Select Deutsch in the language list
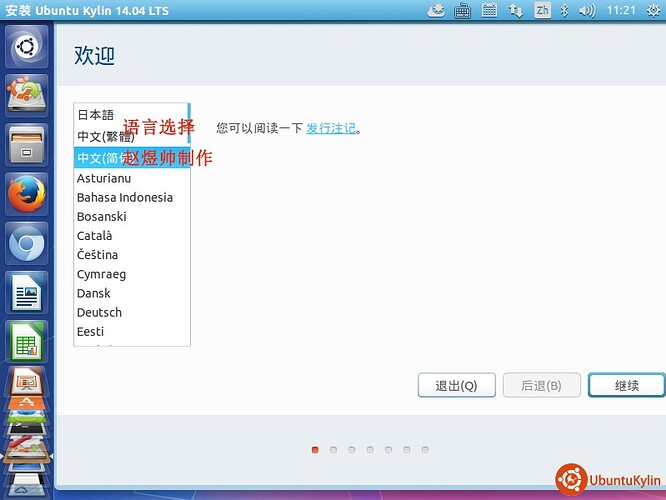Viewport: 666px width, 500px height. pos(132,312)
